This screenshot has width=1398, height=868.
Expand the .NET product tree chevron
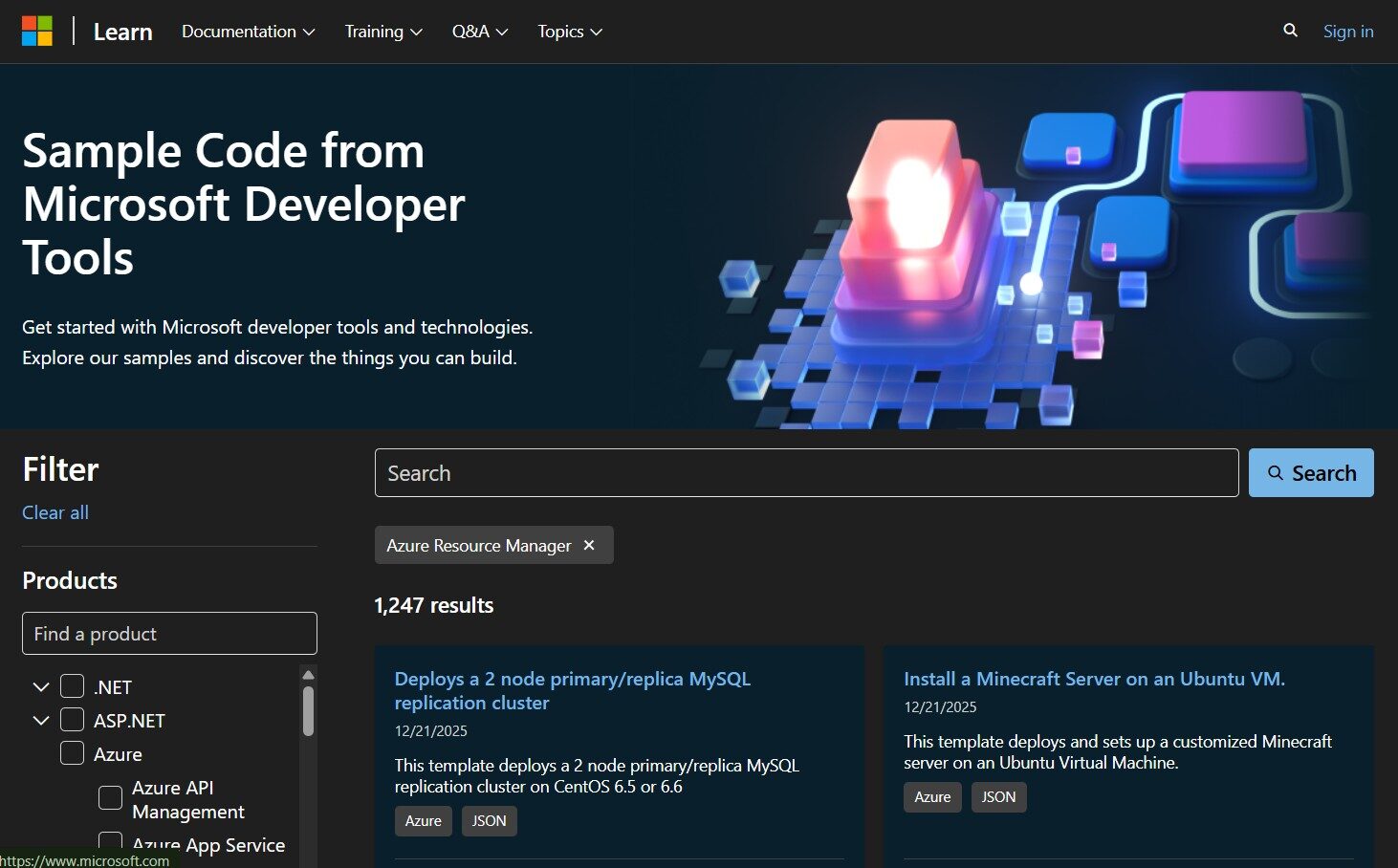point(41,686)
